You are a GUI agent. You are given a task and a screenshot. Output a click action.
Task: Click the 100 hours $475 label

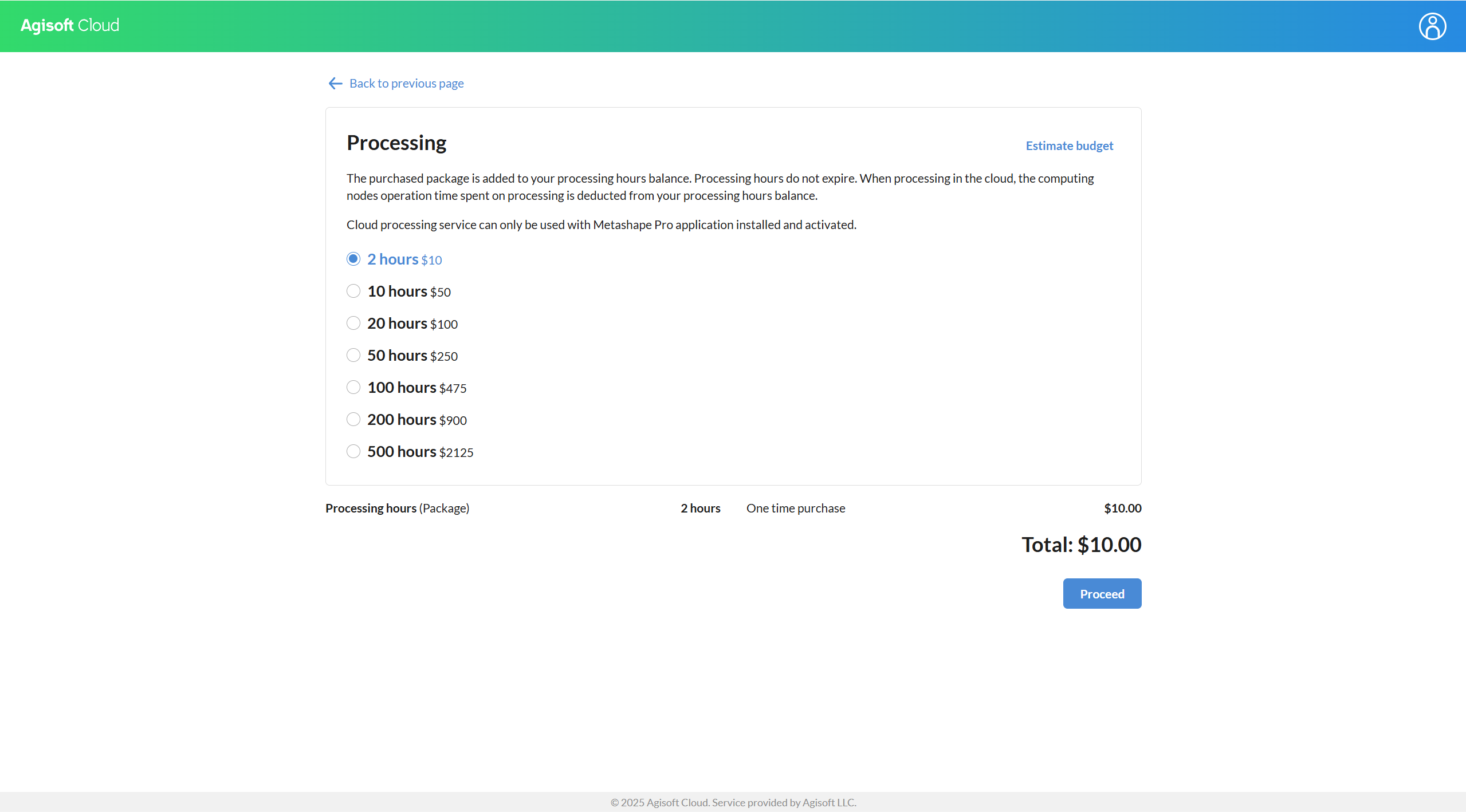click(x=417, y=388)
